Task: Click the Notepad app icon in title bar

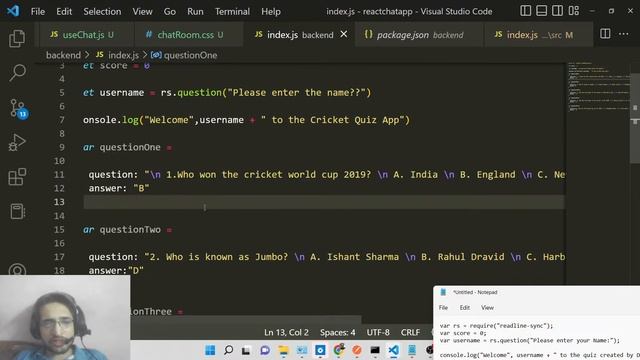Action: [x=443, y=292]
